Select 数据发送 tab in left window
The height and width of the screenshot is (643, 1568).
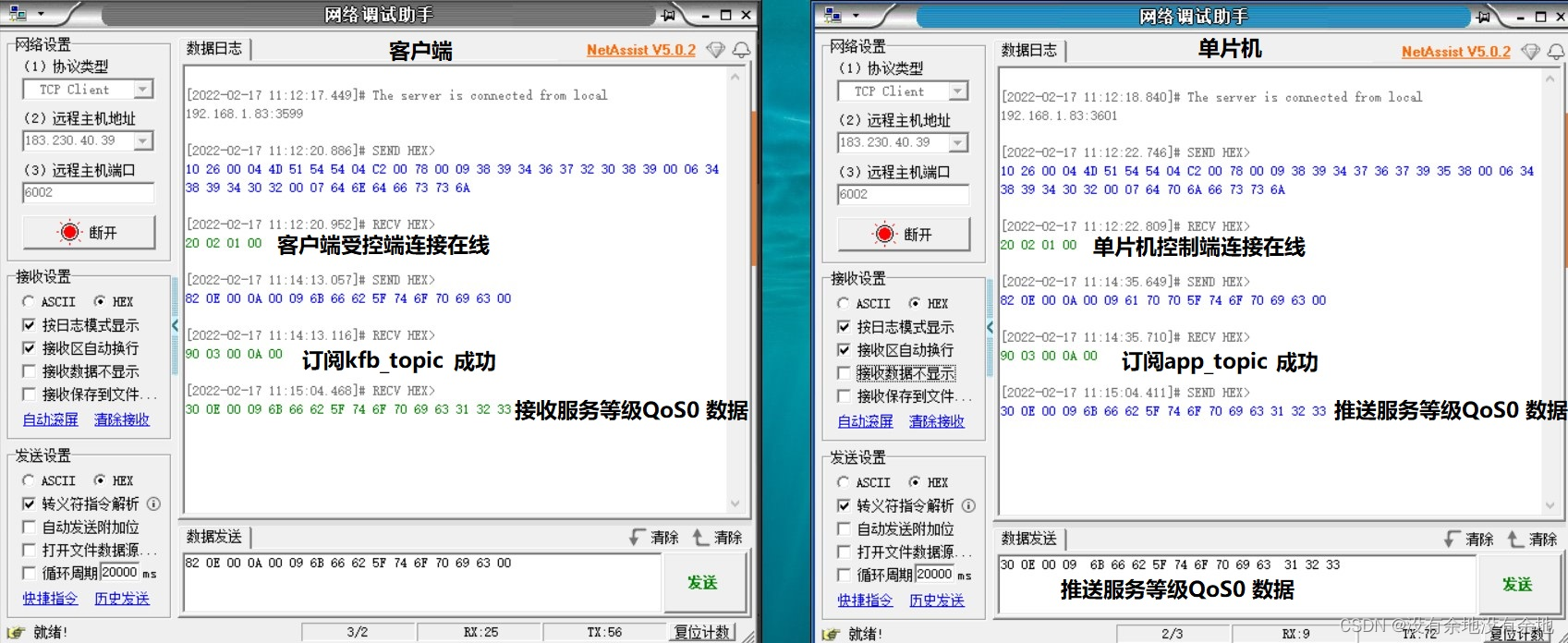214,537
